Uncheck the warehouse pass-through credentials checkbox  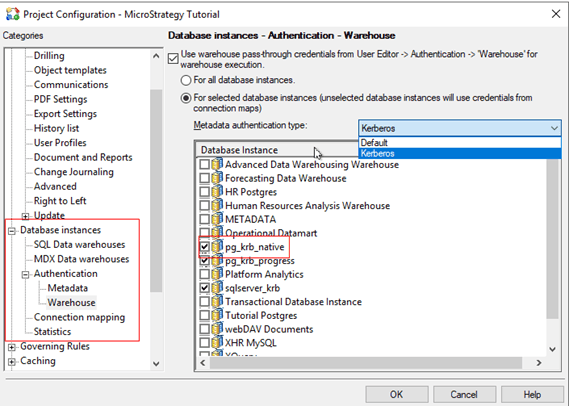[x=173, y=58]
